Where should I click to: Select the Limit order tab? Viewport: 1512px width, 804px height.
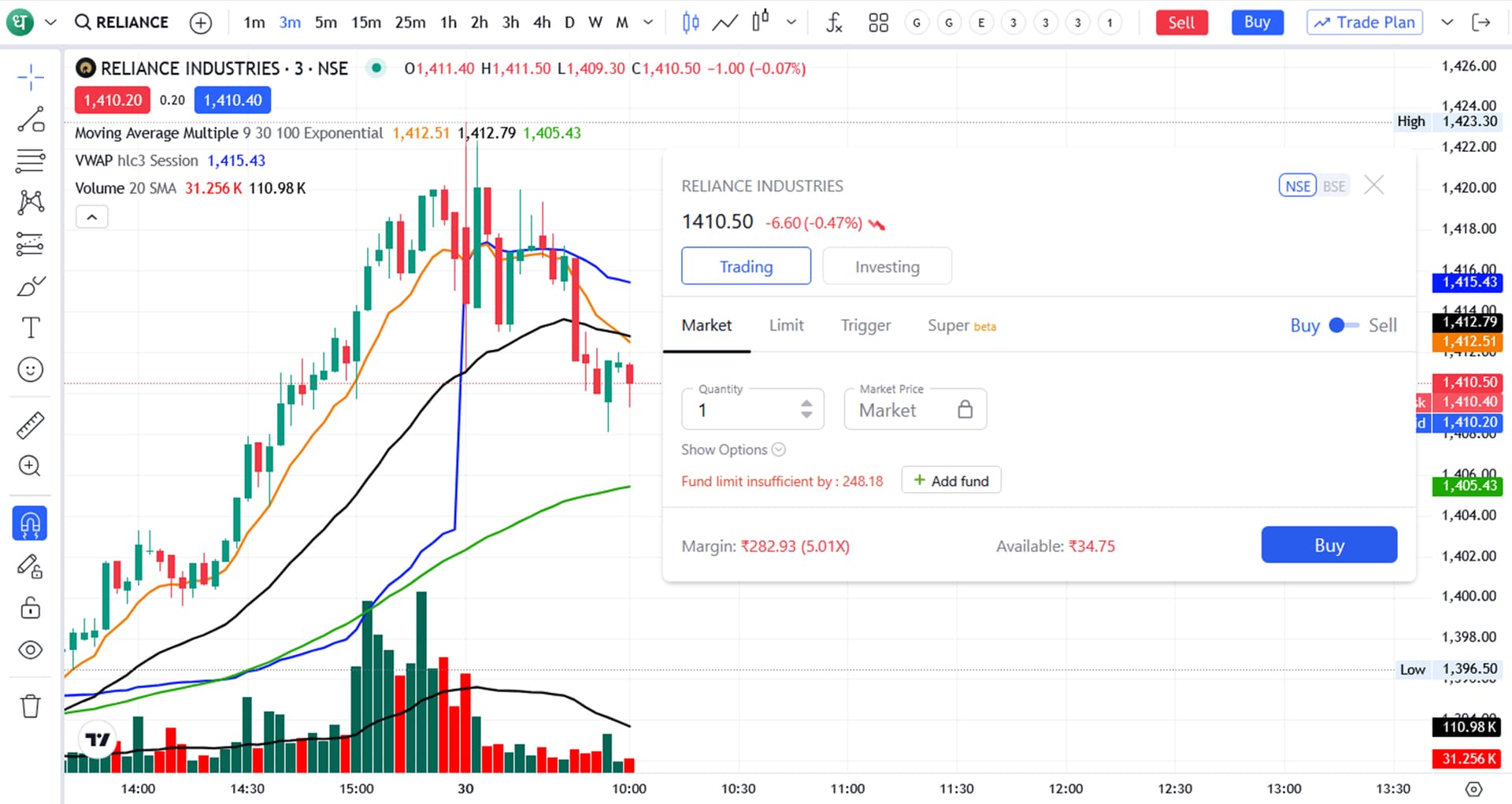pyautogui.click(x=786, y=325)
